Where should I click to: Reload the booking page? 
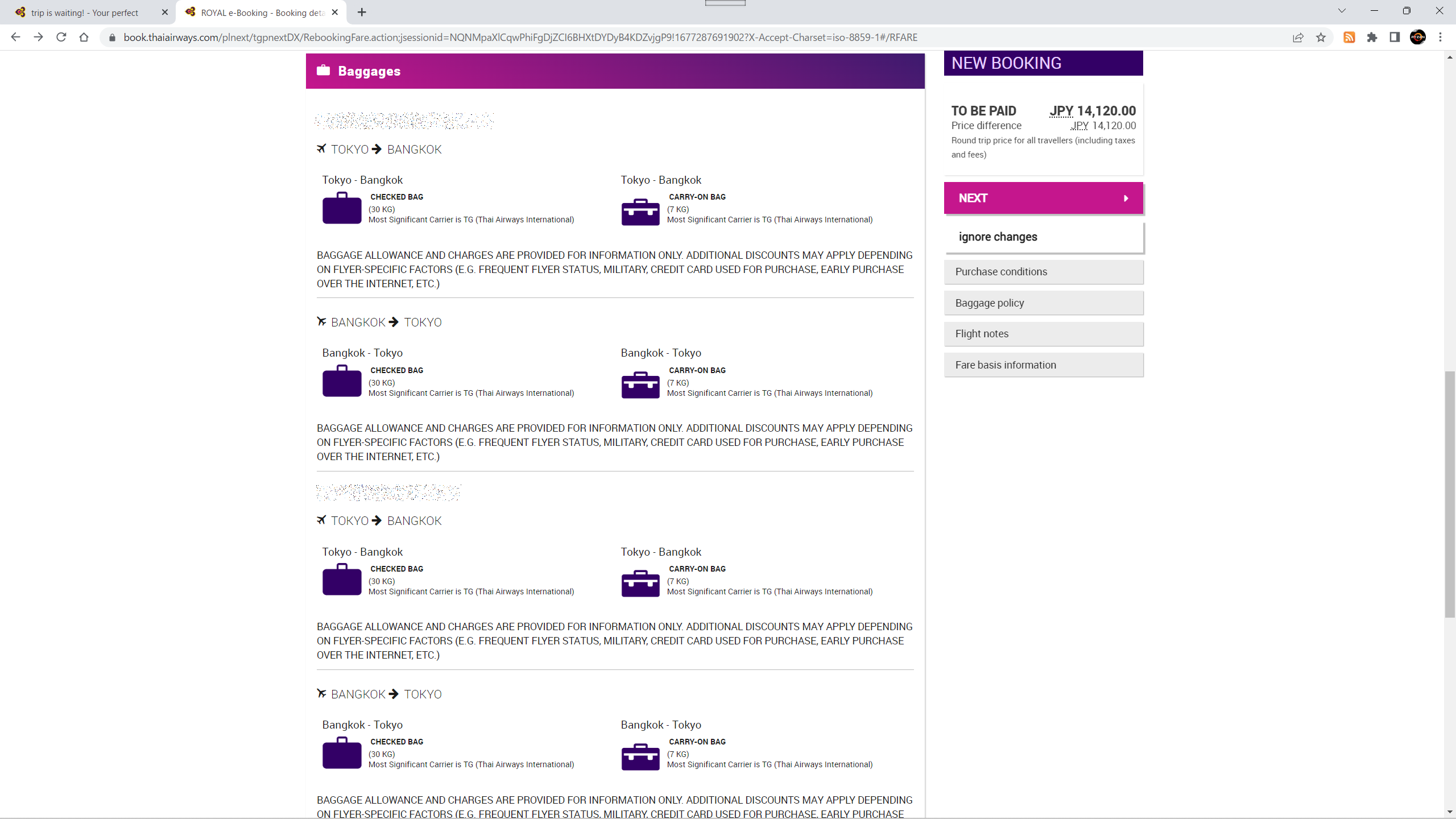point(61,38)
